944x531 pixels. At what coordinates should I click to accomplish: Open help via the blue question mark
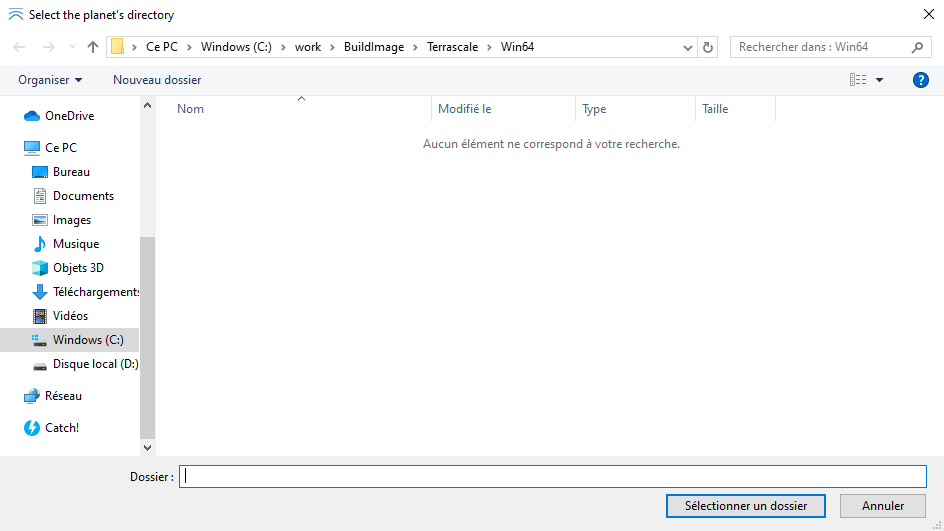921,80
